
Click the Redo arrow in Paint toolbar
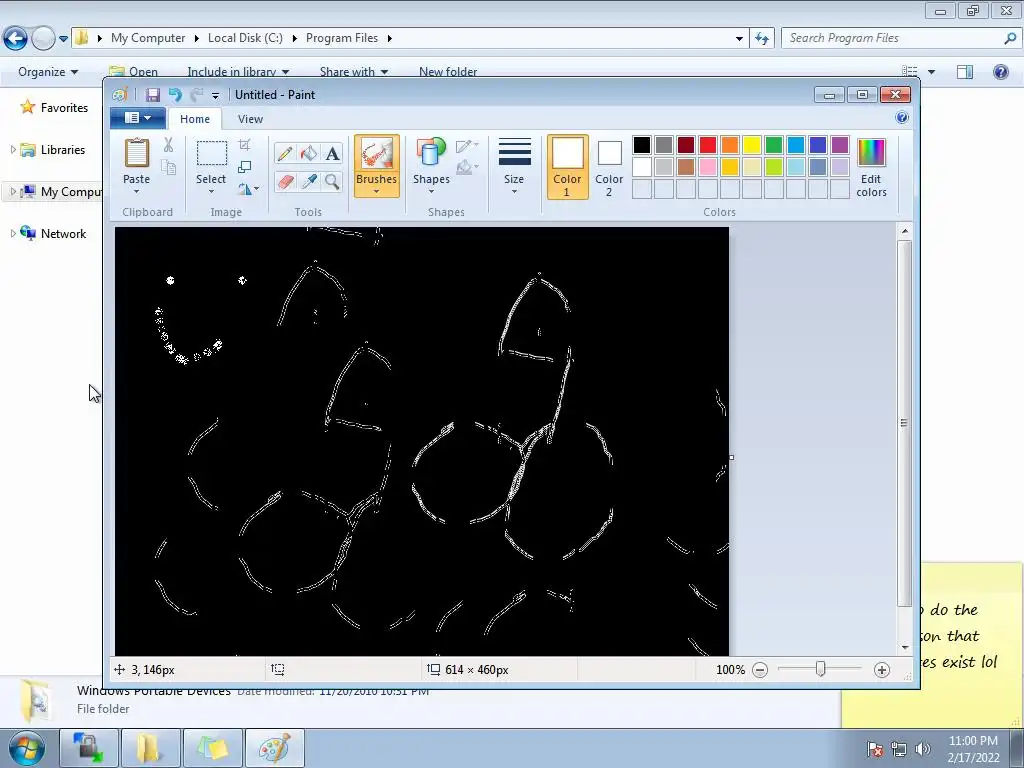(x=197, y=95)
